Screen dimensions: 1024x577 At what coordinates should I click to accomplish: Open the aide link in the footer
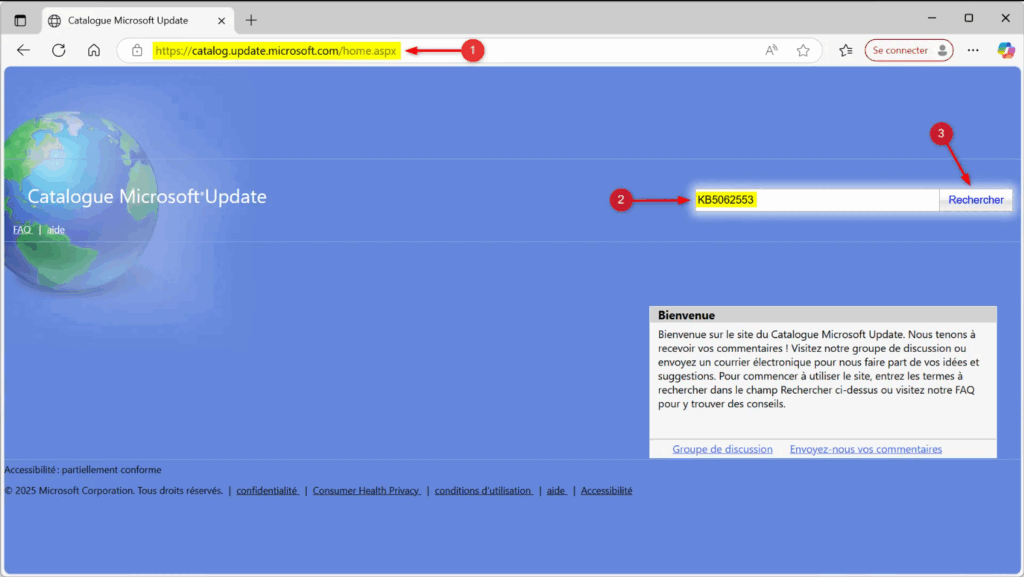[556, 490]
